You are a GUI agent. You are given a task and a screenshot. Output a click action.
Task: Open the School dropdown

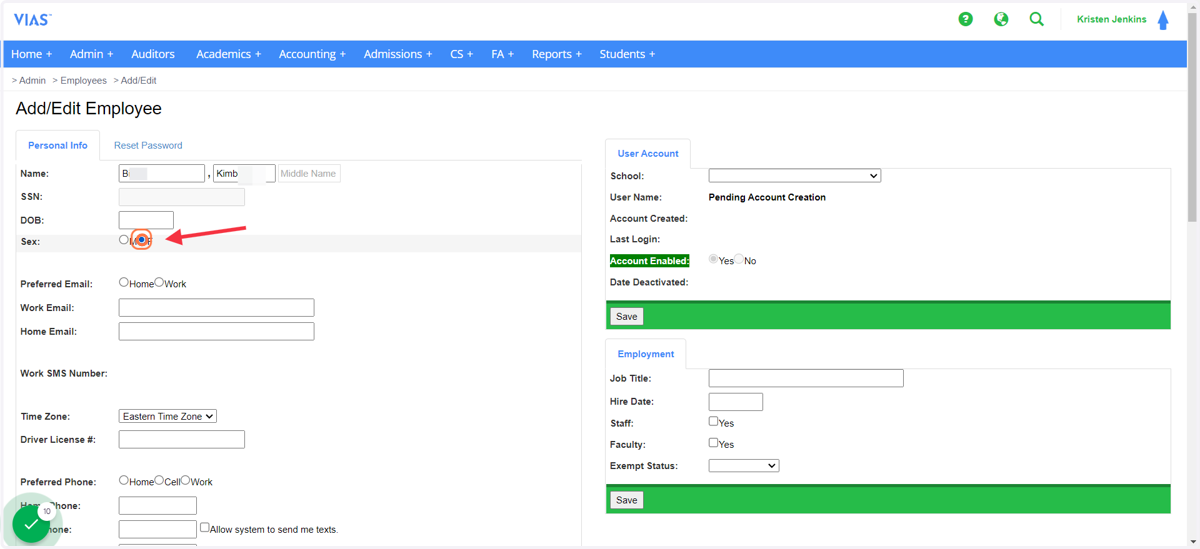(795, 176)
